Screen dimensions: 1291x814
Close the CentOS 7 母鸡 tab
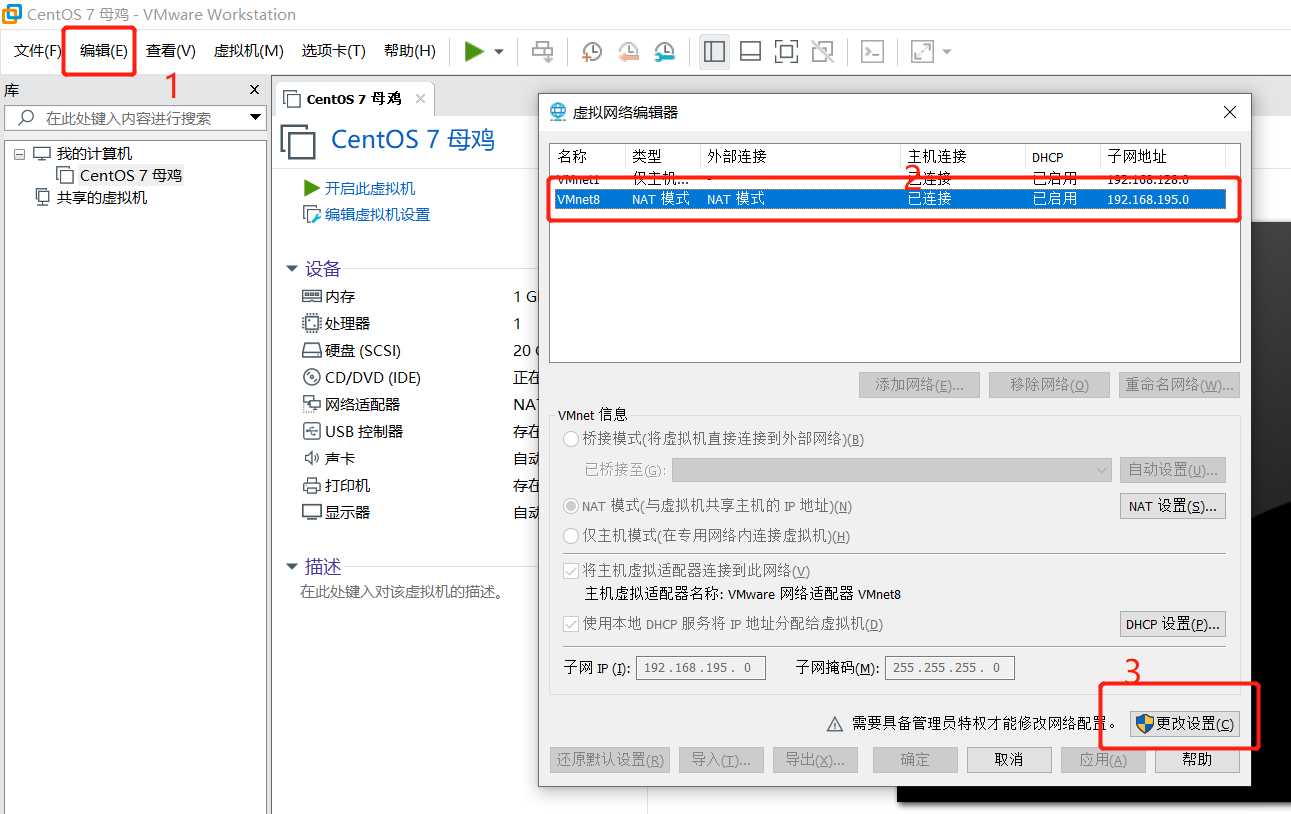(420, 99)
